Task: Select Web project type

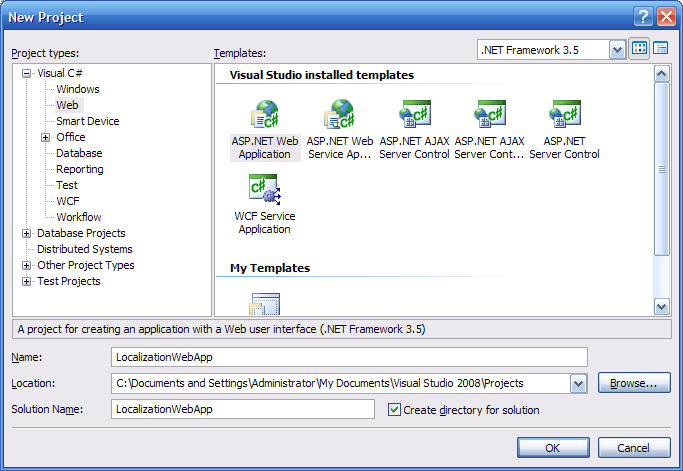Action: click(x=68, y=105)
